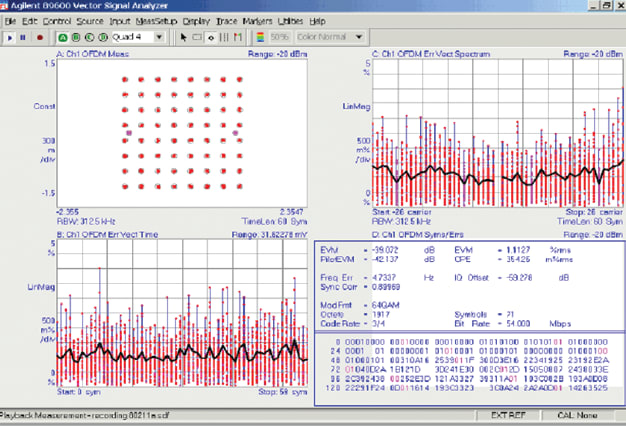Click the right purple pilot constellation point
The image size is (626, 426).
236,133
